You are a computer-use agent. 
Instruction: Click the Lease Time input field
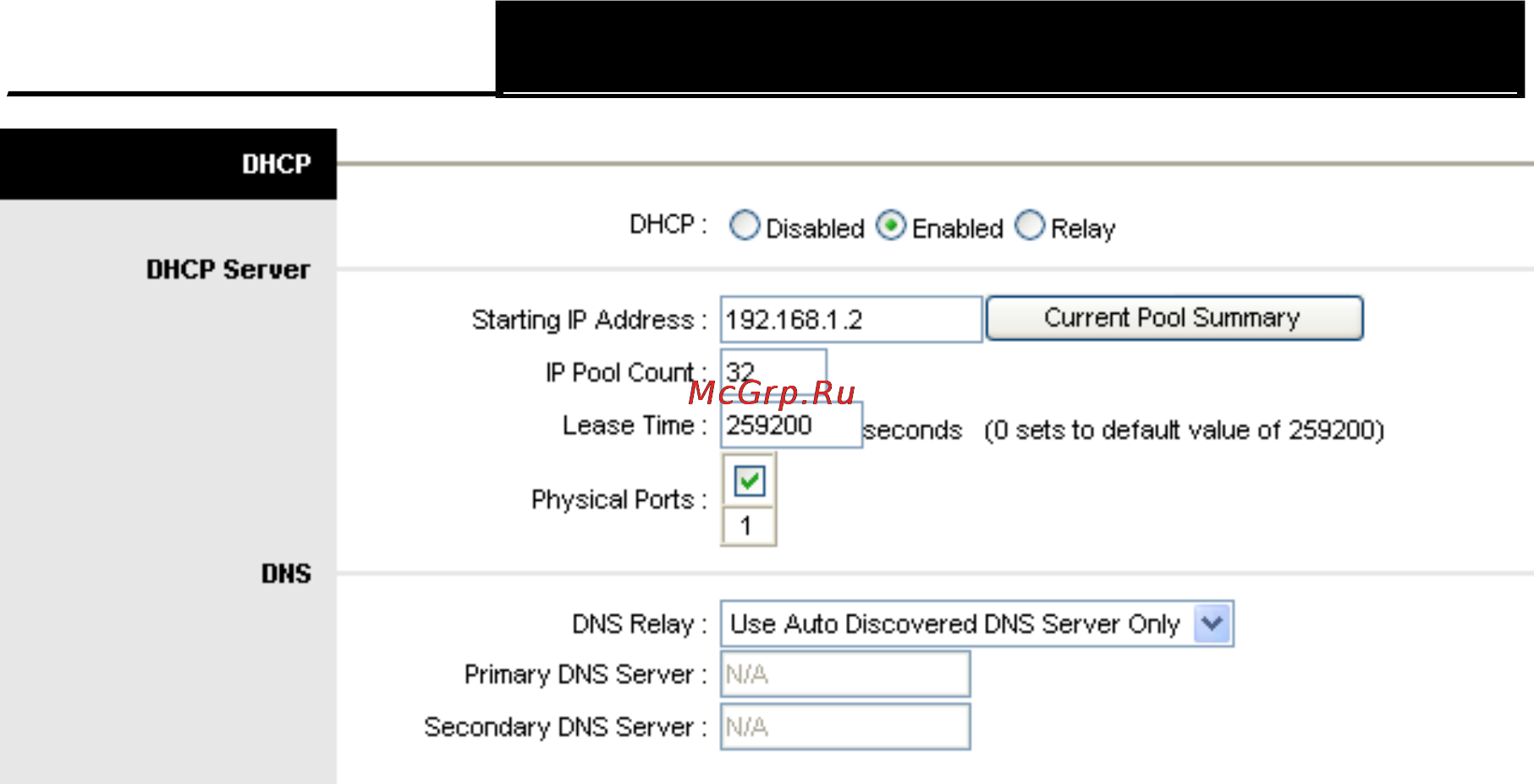click(791, 425)
